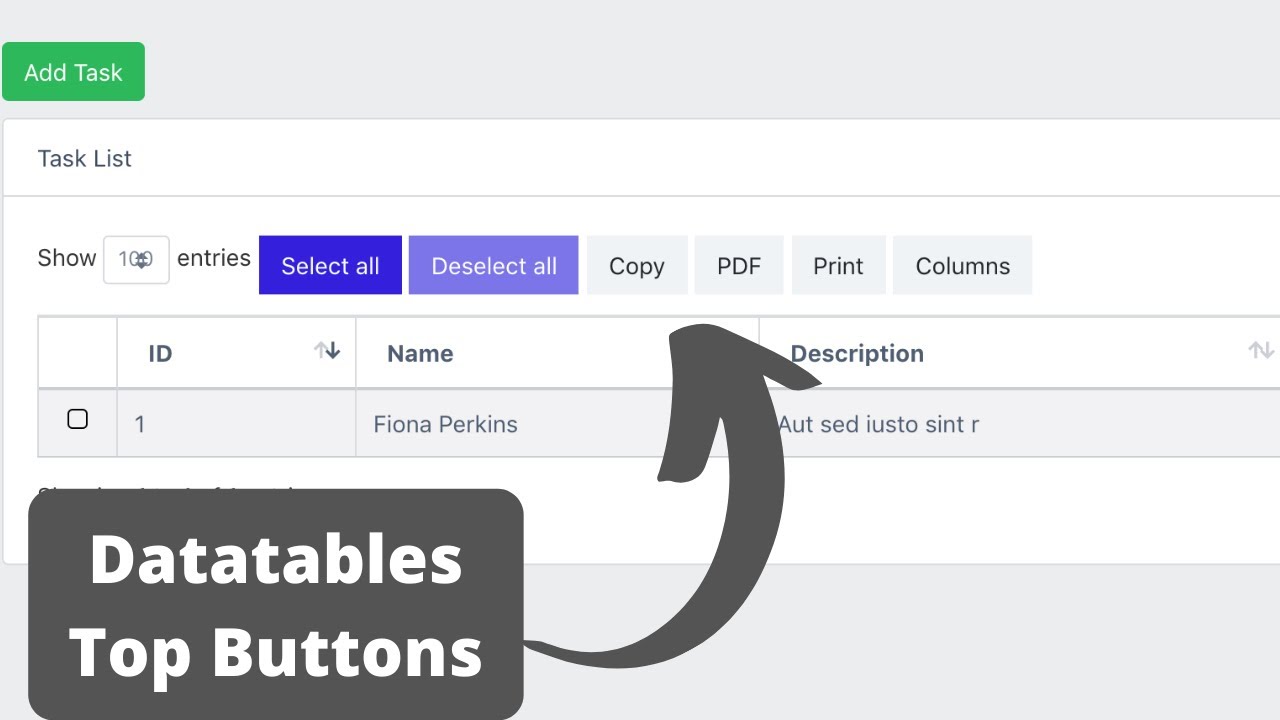
Task: Click the Task List card header
Action: [641, 158]
